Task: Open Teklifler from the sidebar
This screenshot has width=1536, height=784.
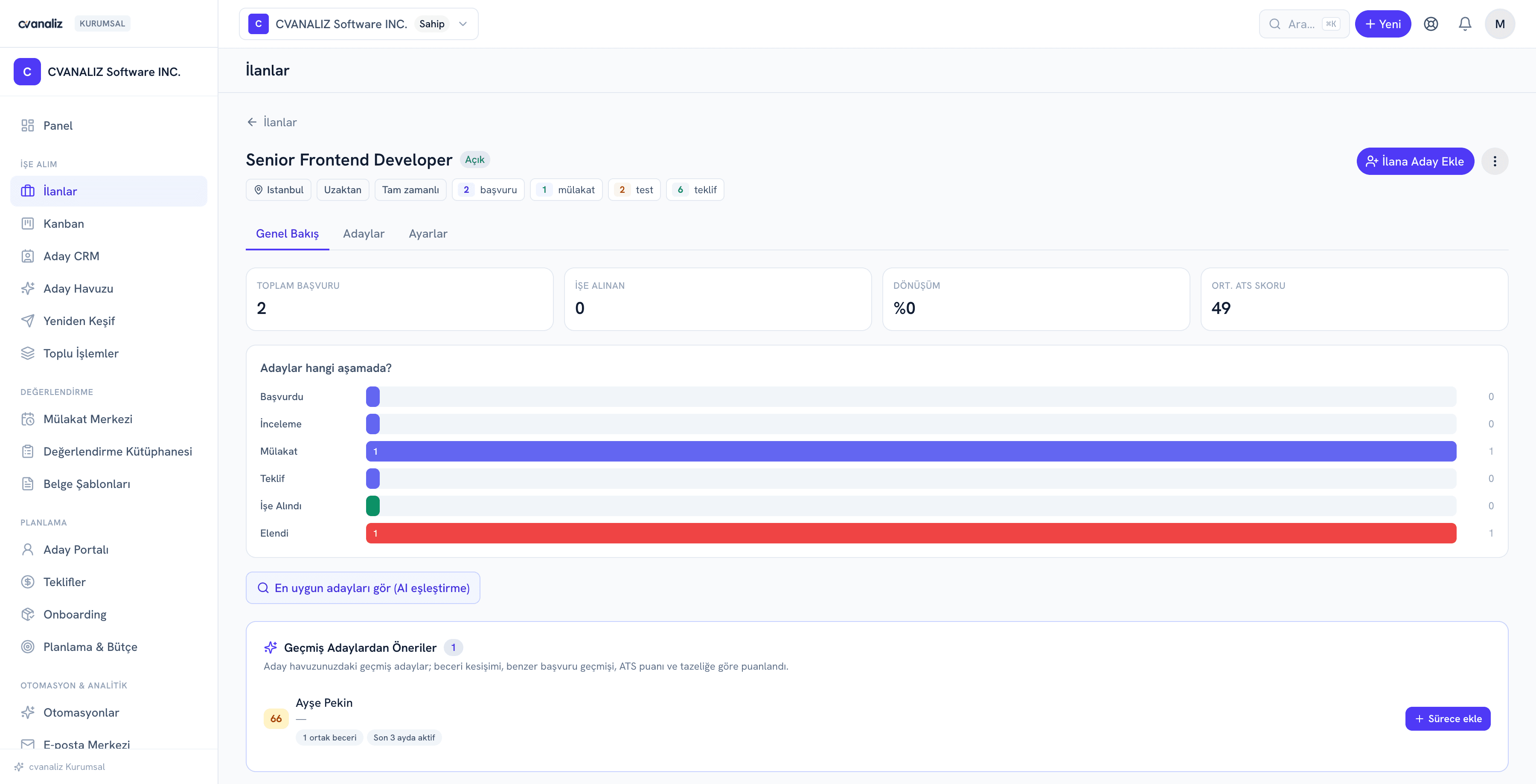Action: [x=108, y=582]
